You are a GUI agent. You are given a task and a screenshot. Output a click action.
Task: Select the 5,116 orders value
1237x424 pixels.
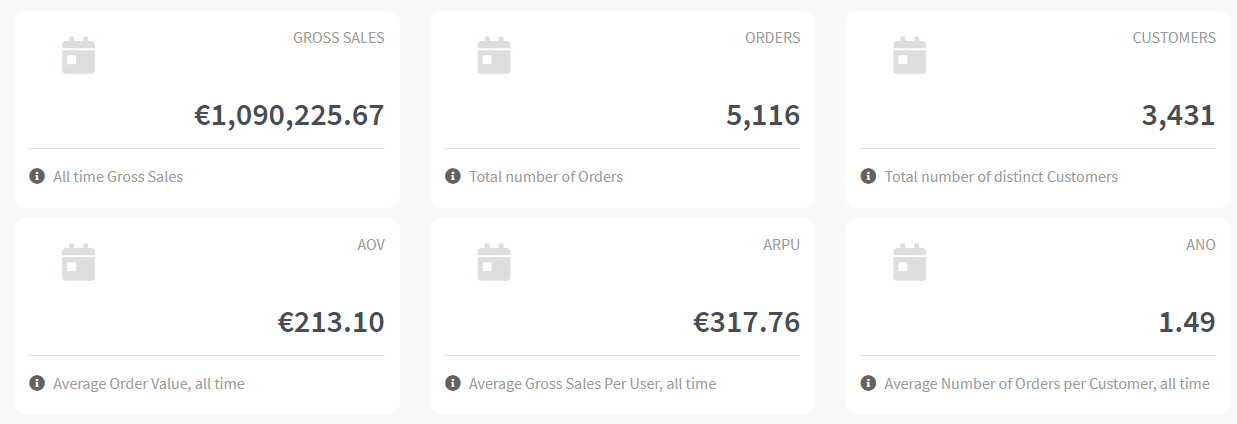click(x=763, y=115)
